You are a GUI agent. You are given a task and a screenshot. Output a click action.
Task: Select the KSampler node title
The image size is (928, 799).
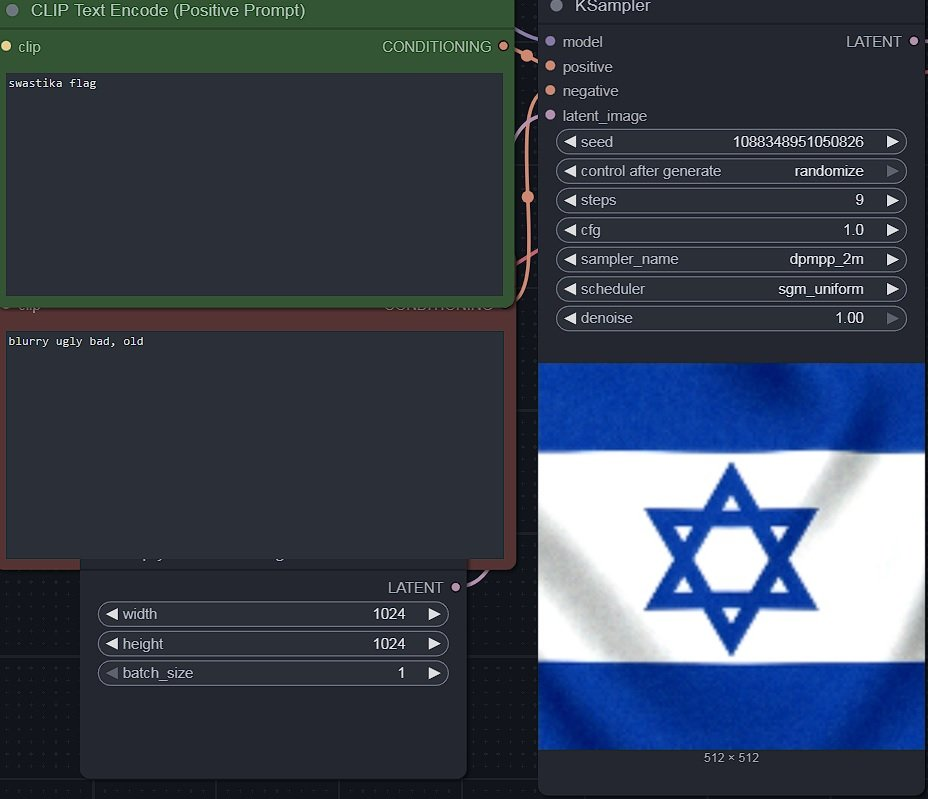tap(613, 7)
